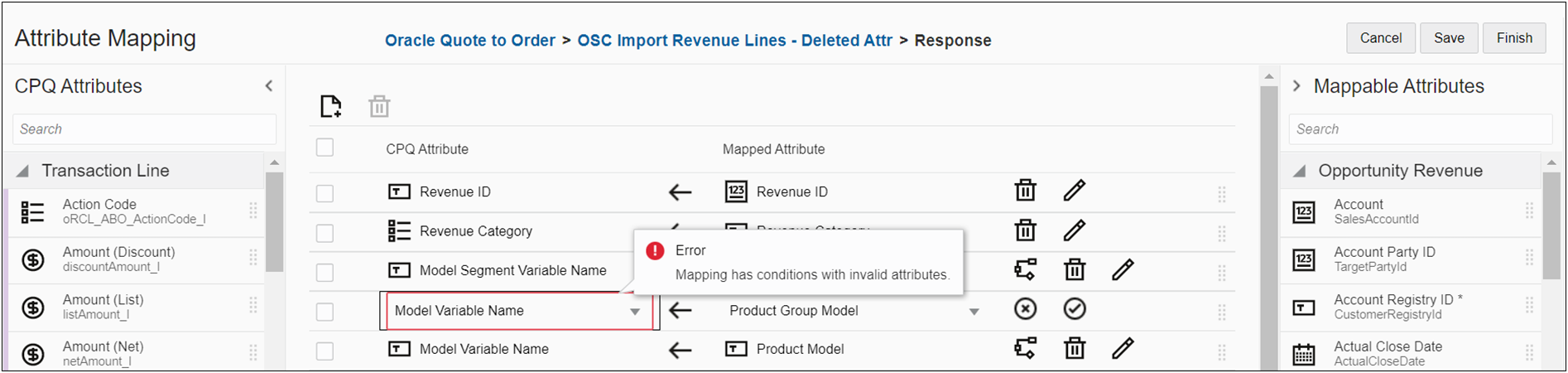1568x373 pixels.
Task: Edit the Revenue Category mapping with pencil
Action: [x=1074, y=230]
